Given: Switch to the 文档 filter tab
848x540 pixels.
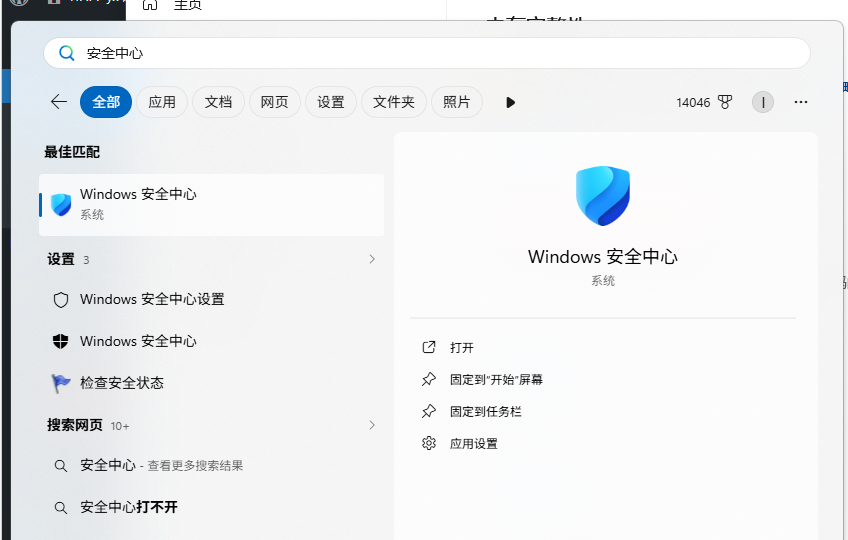Looking at the screenshot, I should [x=218, y=102].
